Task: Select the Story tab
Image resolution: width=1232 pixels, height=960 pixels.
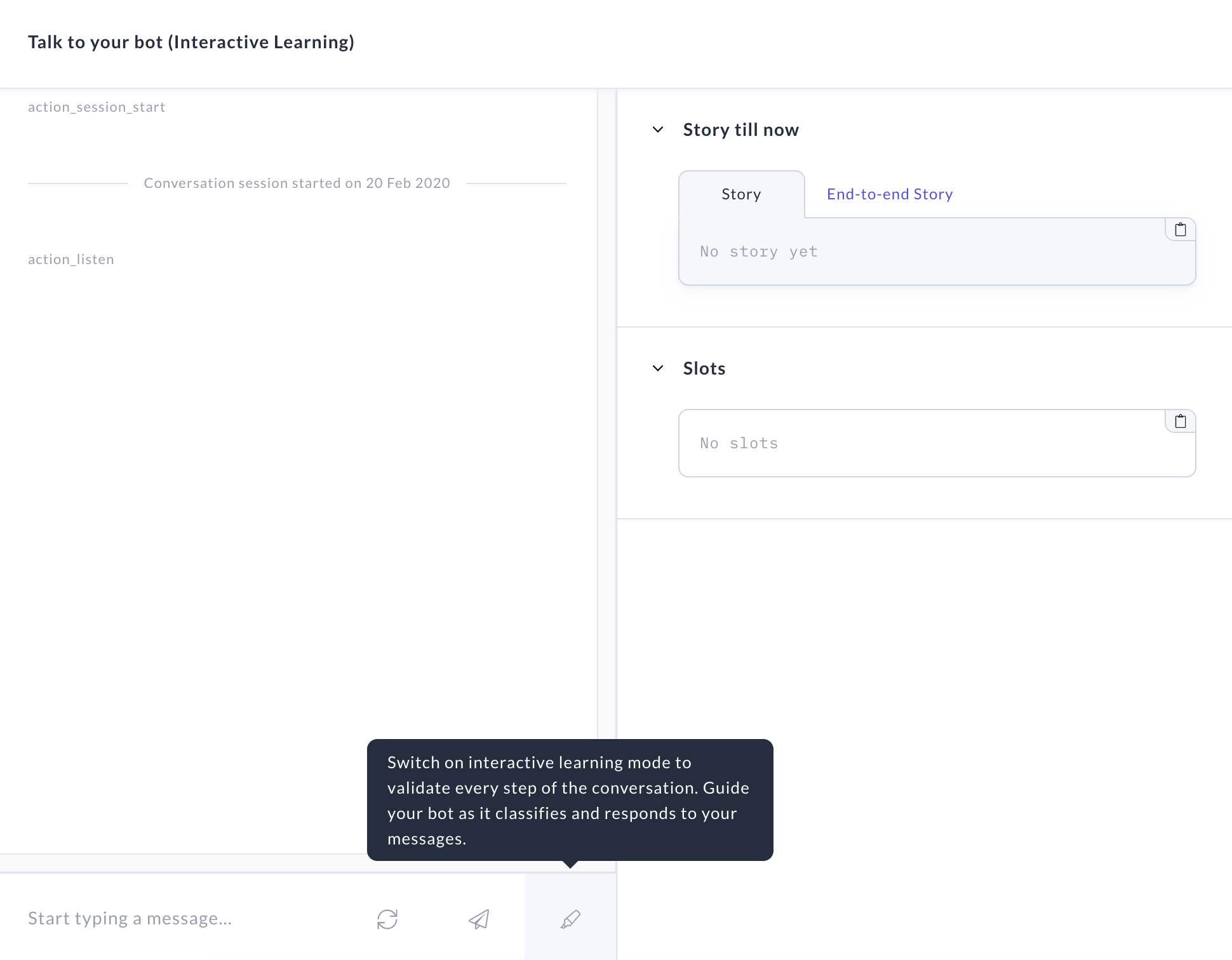Action: click(x=741, y=194)
